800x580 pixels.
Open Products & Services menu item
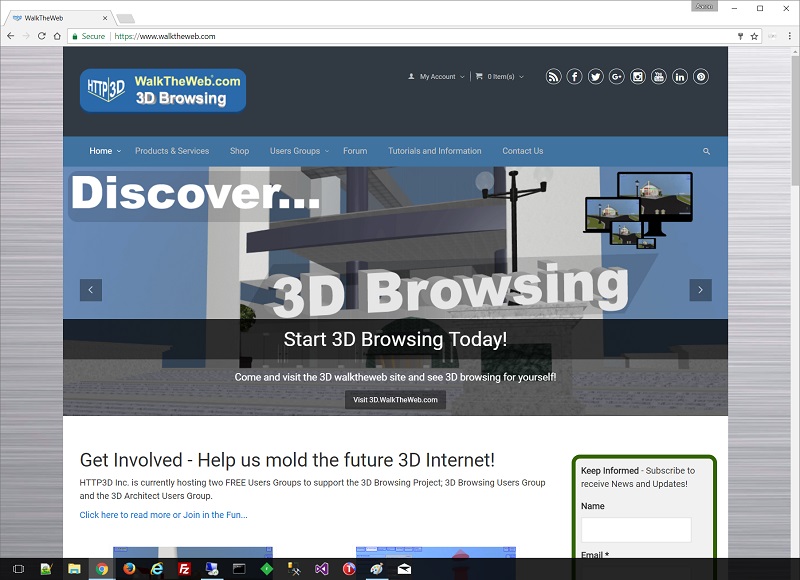(172, 151)
